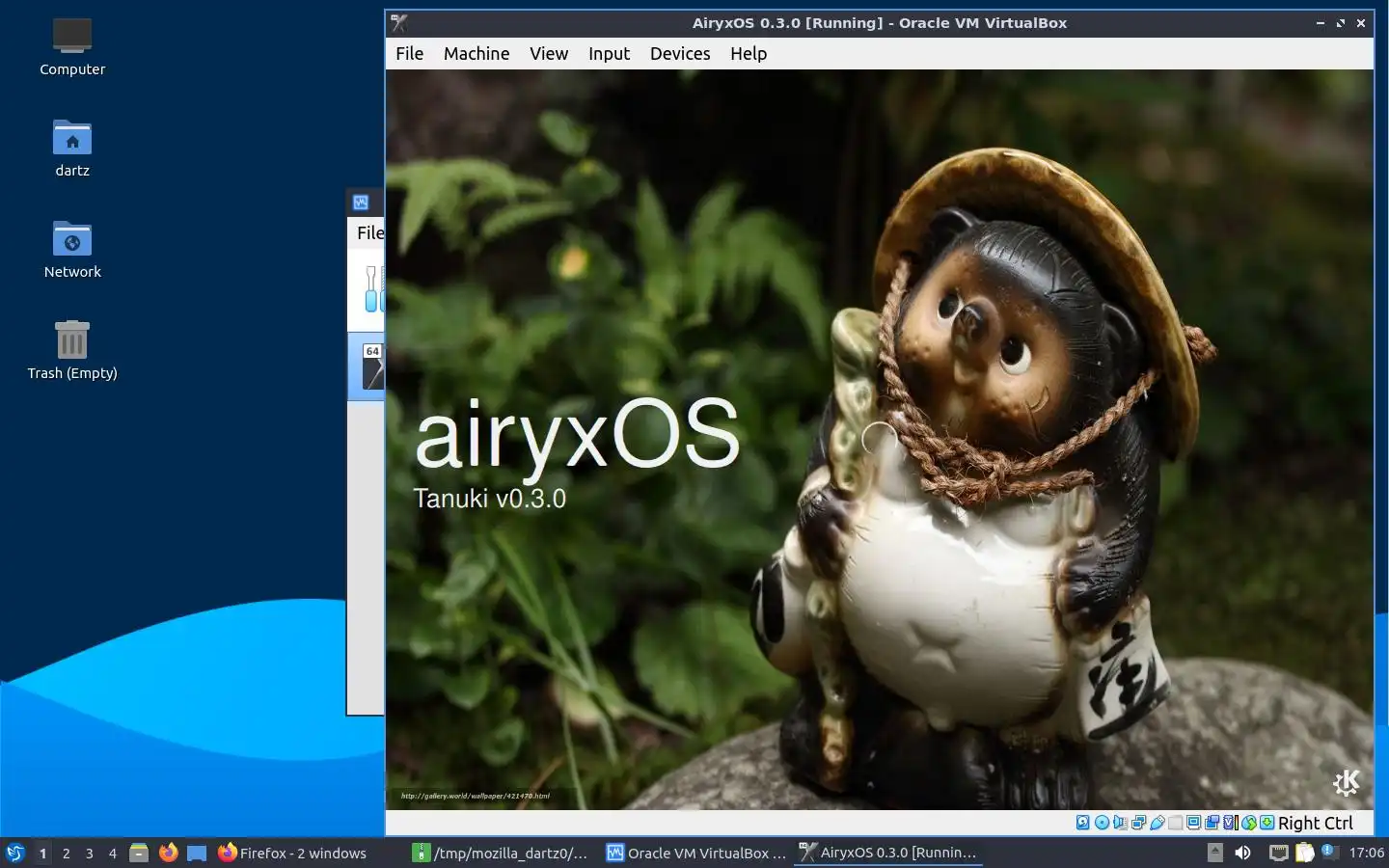Open the dartz home folder icon
Image resolution: width=1389 pixels, height=868 pixels.
[x=72, y=149]
